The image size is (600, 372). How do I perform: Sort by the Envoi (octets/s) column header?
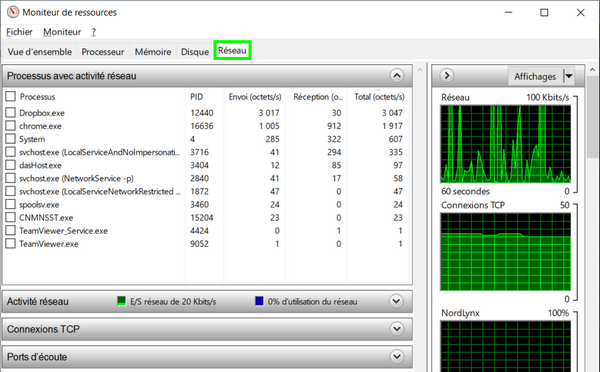coord(255,97)
